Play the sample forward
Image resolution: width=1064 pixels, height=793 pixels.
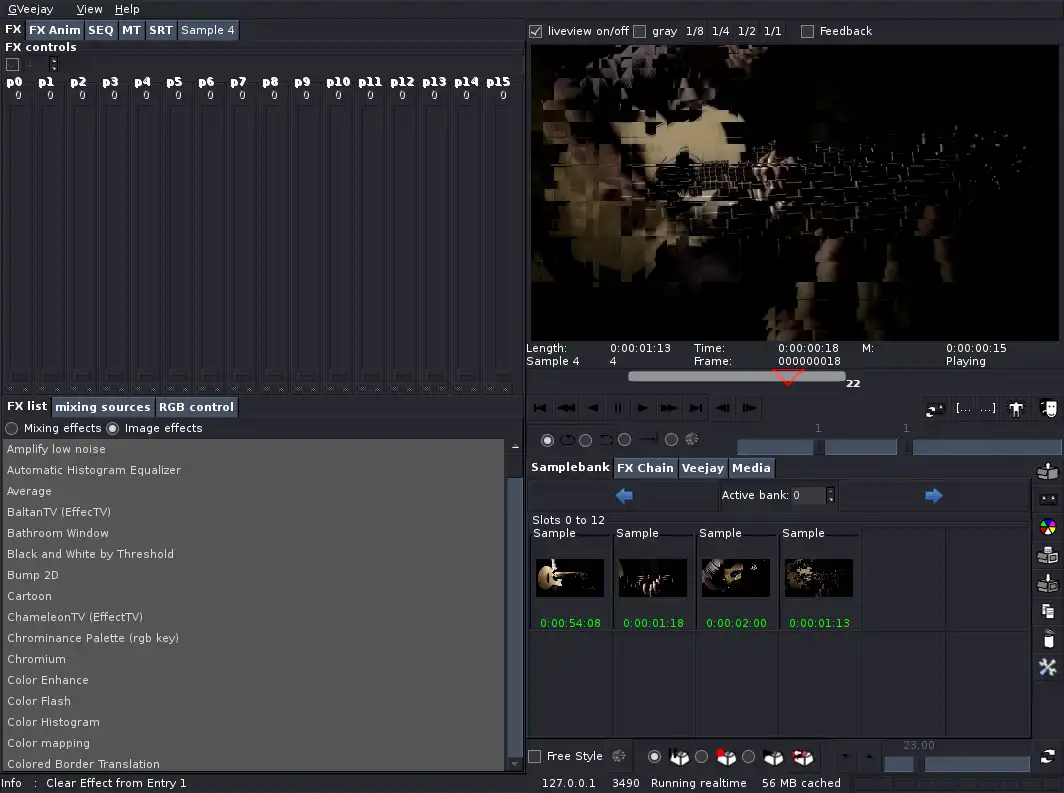[x=643, y=408]
